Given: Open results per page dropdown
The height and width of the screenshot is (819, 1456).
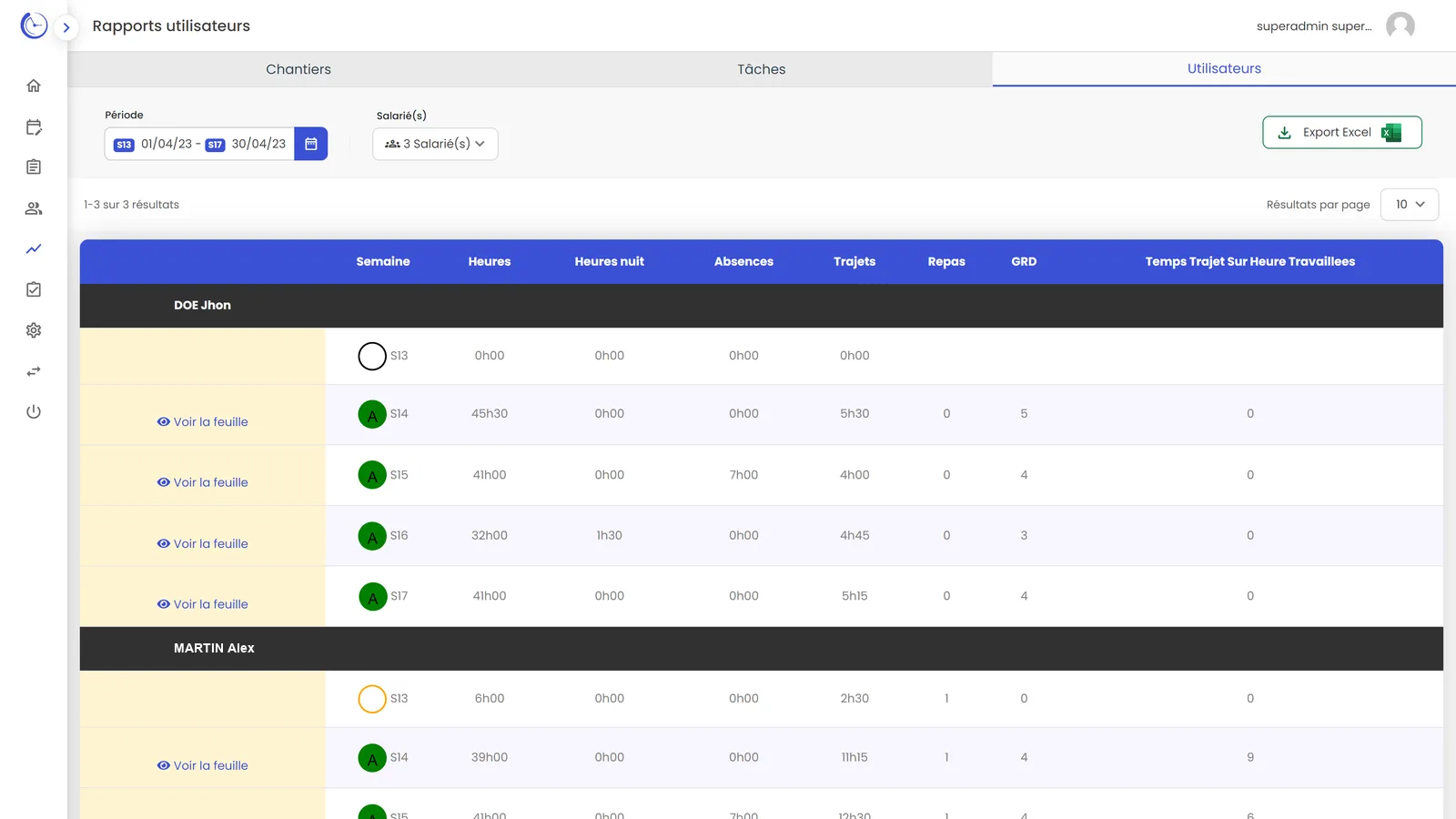Looking at the screenshot, I should pyautogui.click(x=1410, y=205).
